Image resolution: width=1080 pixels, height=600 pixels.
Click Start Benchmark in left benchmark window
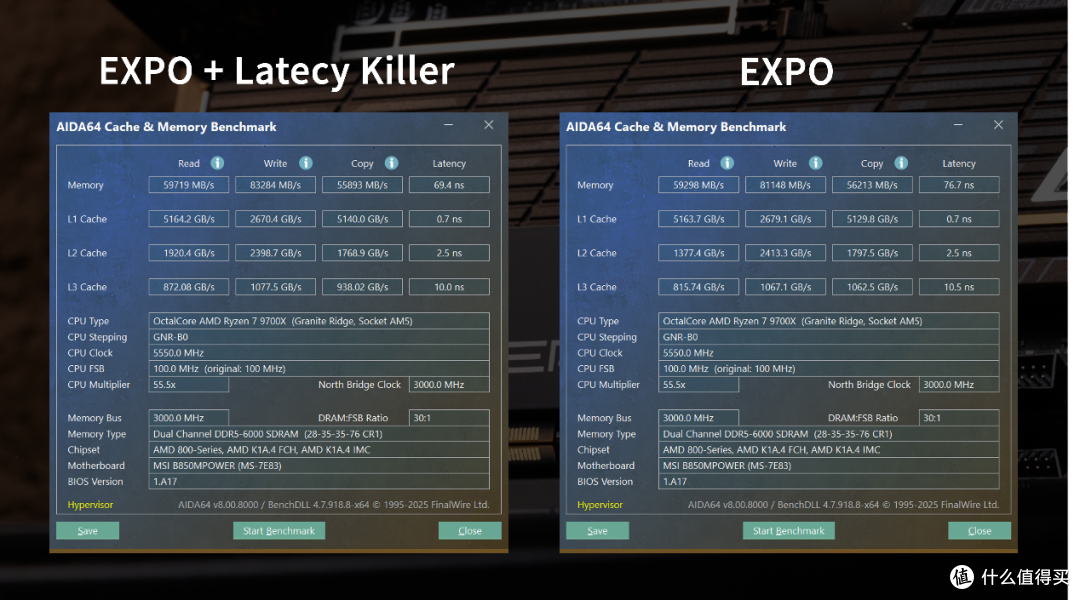[x=279, y=530]
